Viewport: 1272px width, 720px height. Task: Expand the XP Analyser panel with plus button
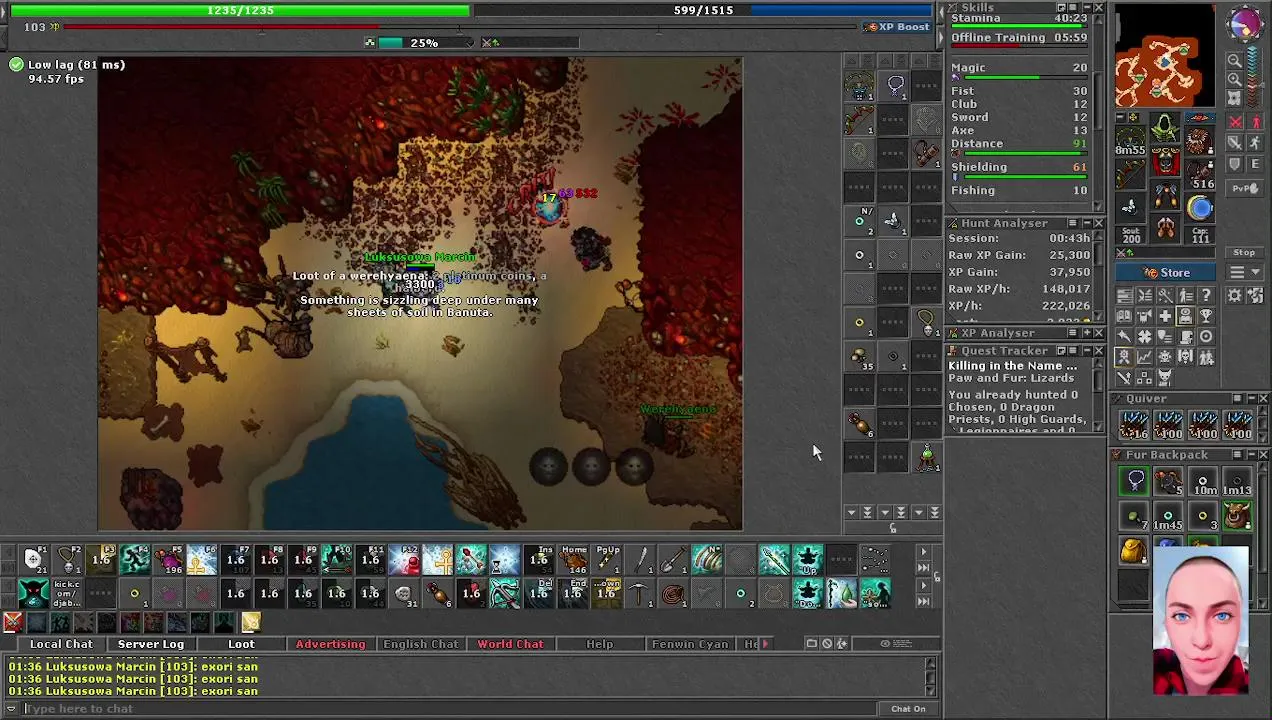[1086, 333]
